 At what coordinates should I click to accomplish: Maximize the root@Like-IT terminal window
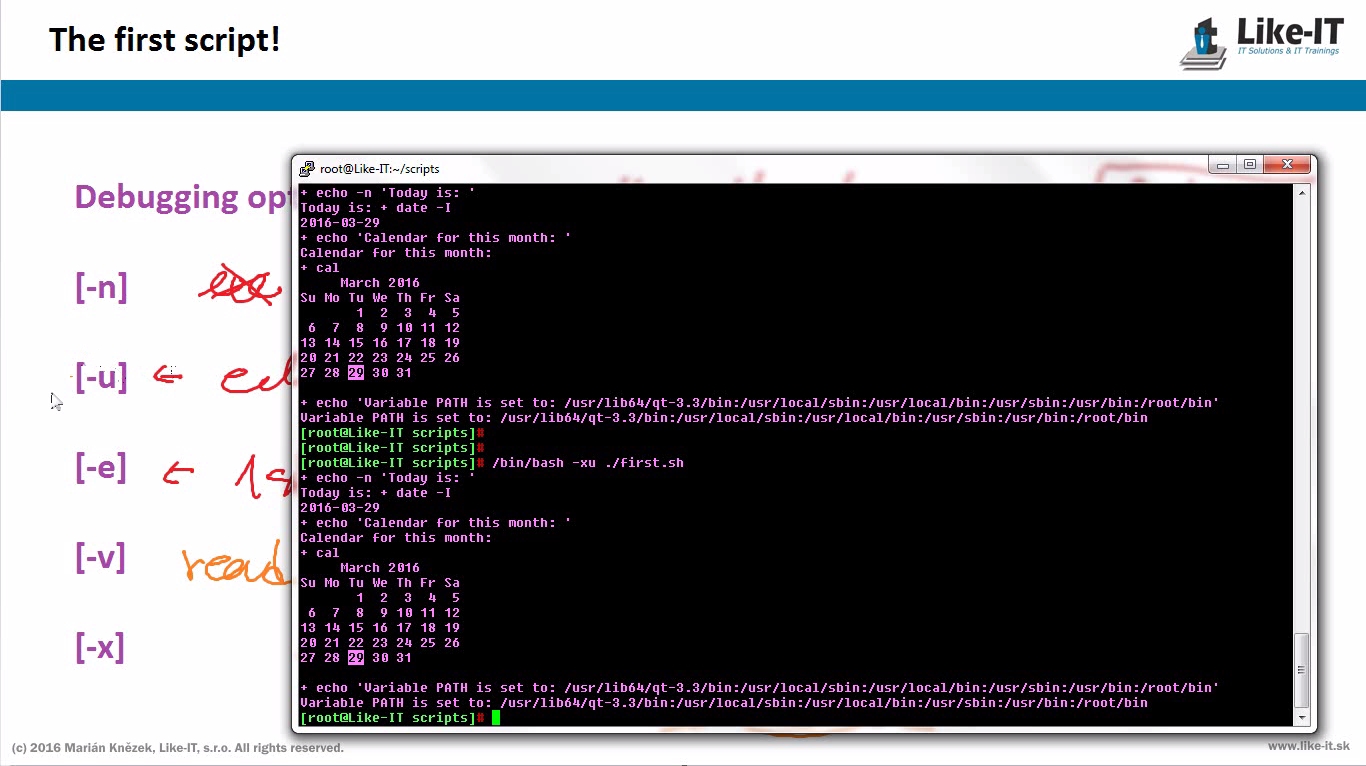(x=1250, y=165)
